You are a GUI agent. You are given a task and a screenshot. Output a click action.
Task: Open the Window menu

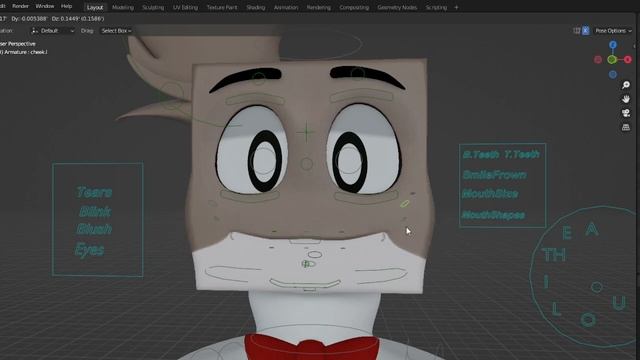pos(45,7)
